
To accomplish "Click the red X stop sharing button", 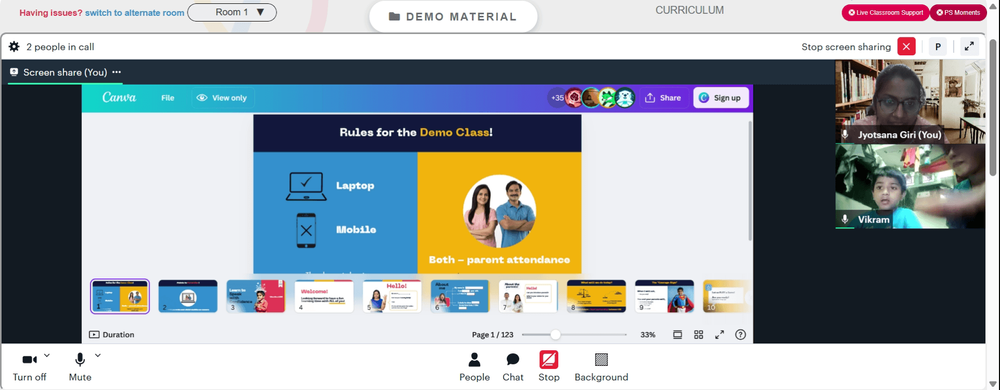I will tap(906, 47).
